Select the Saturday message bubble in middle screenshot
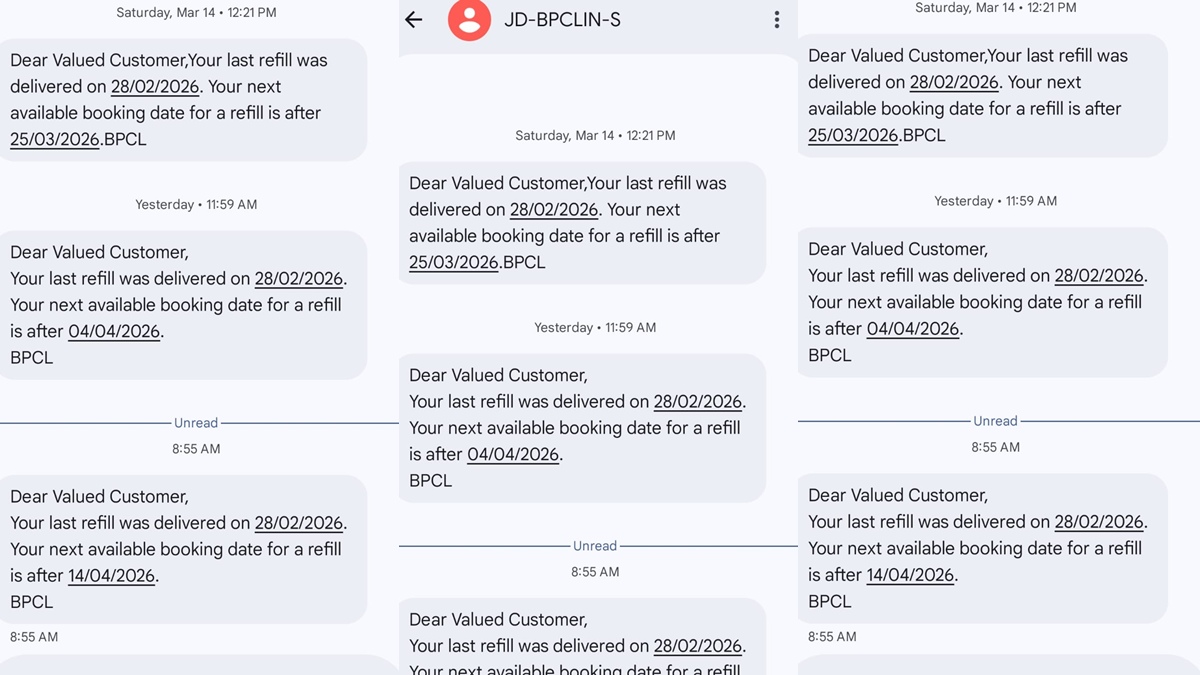Image resolution: width=1200 pixels, height=675 pixels. coord(582,223)
